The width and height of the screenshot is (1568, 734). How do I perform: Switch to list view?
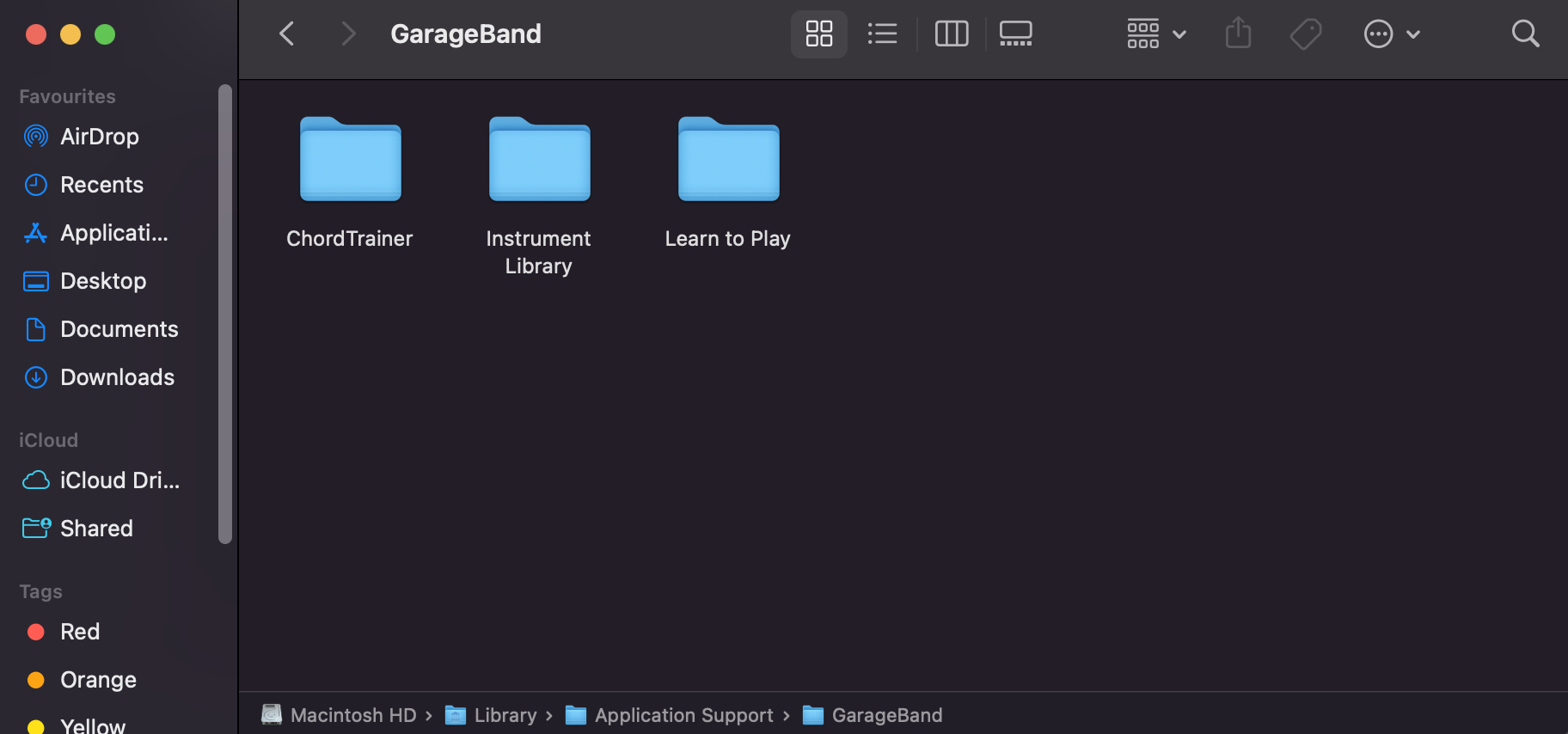[x=883, y=34]
